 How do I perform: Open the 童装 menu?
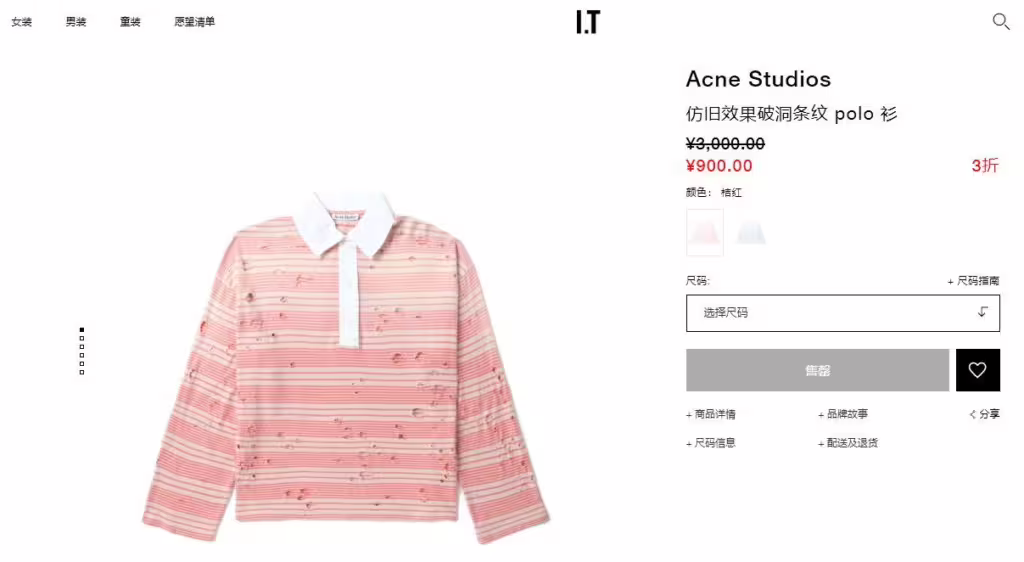click(x=130, y=22)
